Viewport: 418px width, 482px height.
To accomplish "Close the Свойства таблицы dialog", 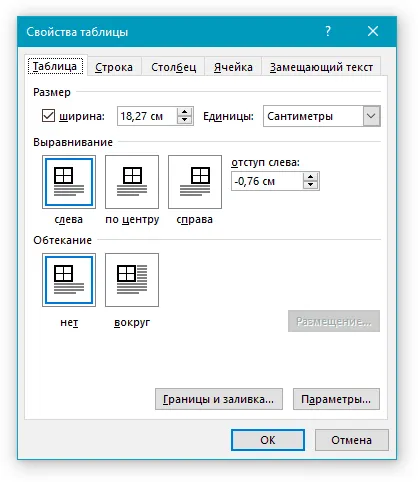I will tap(373, 31).
